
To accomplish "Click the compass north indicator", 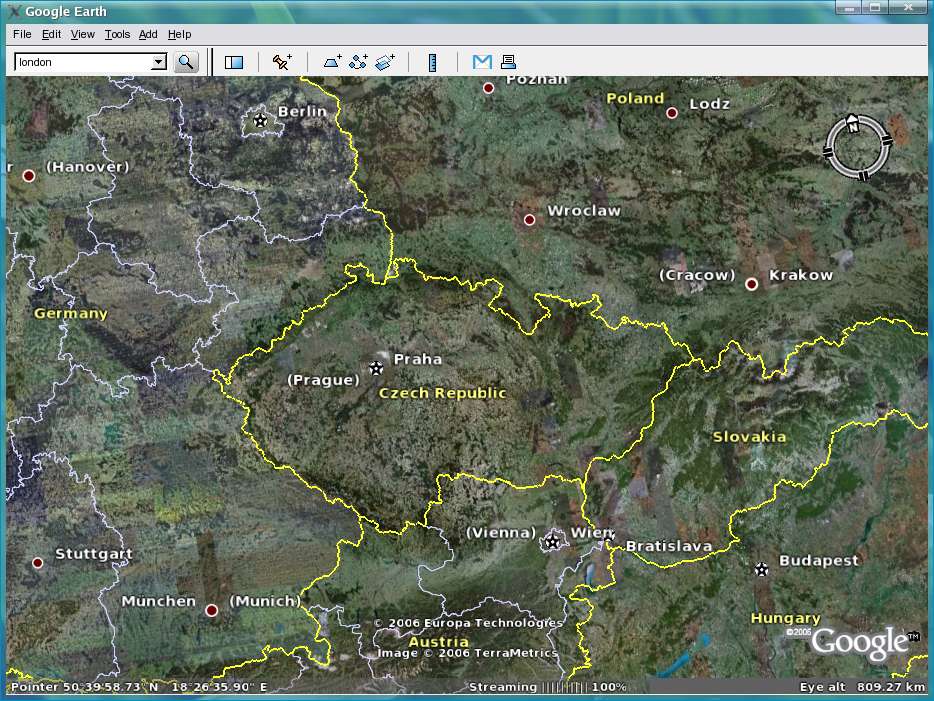I will click(x=852, y=124).
